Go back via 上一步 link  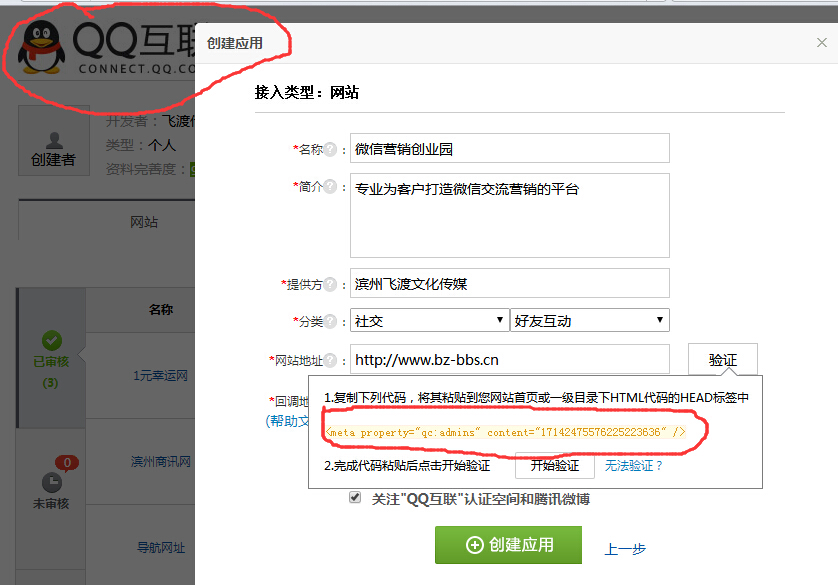625,549
